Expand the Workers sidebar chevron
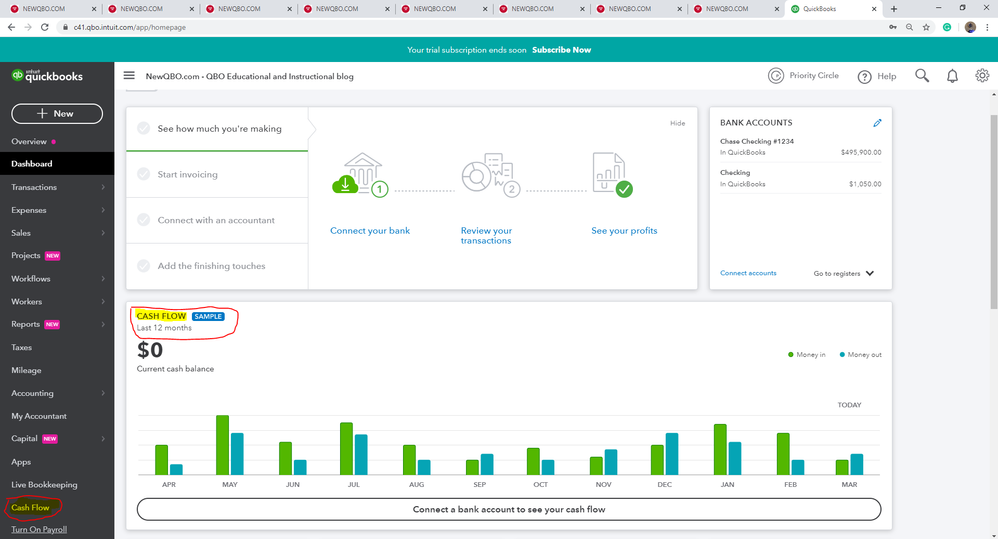Viewport: 998px width, 539px height. pyautogui.click(x=103, y=302)
